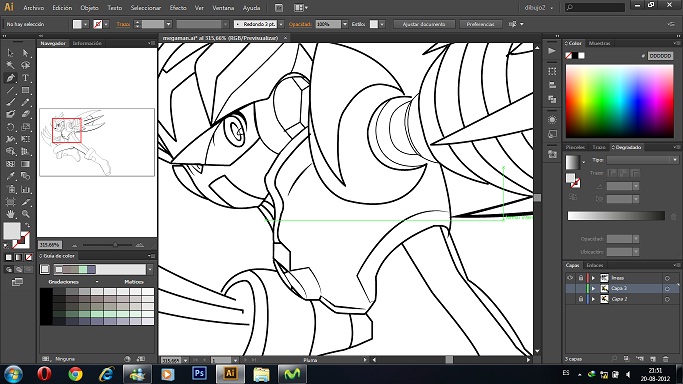Click the delete layer trash icon
This screenshot has height=384, width=683.
[x=666, y=359]
